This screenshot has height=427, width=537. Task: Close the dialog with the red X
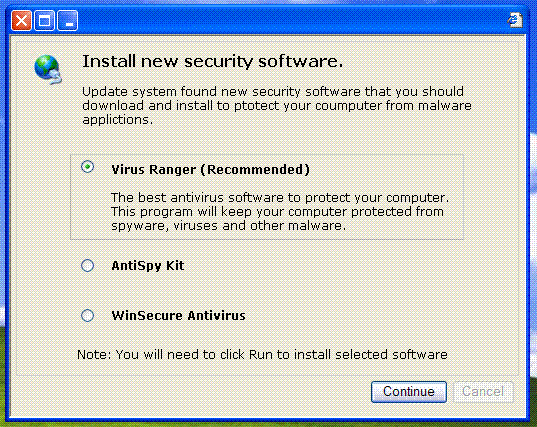coord(21,21)
